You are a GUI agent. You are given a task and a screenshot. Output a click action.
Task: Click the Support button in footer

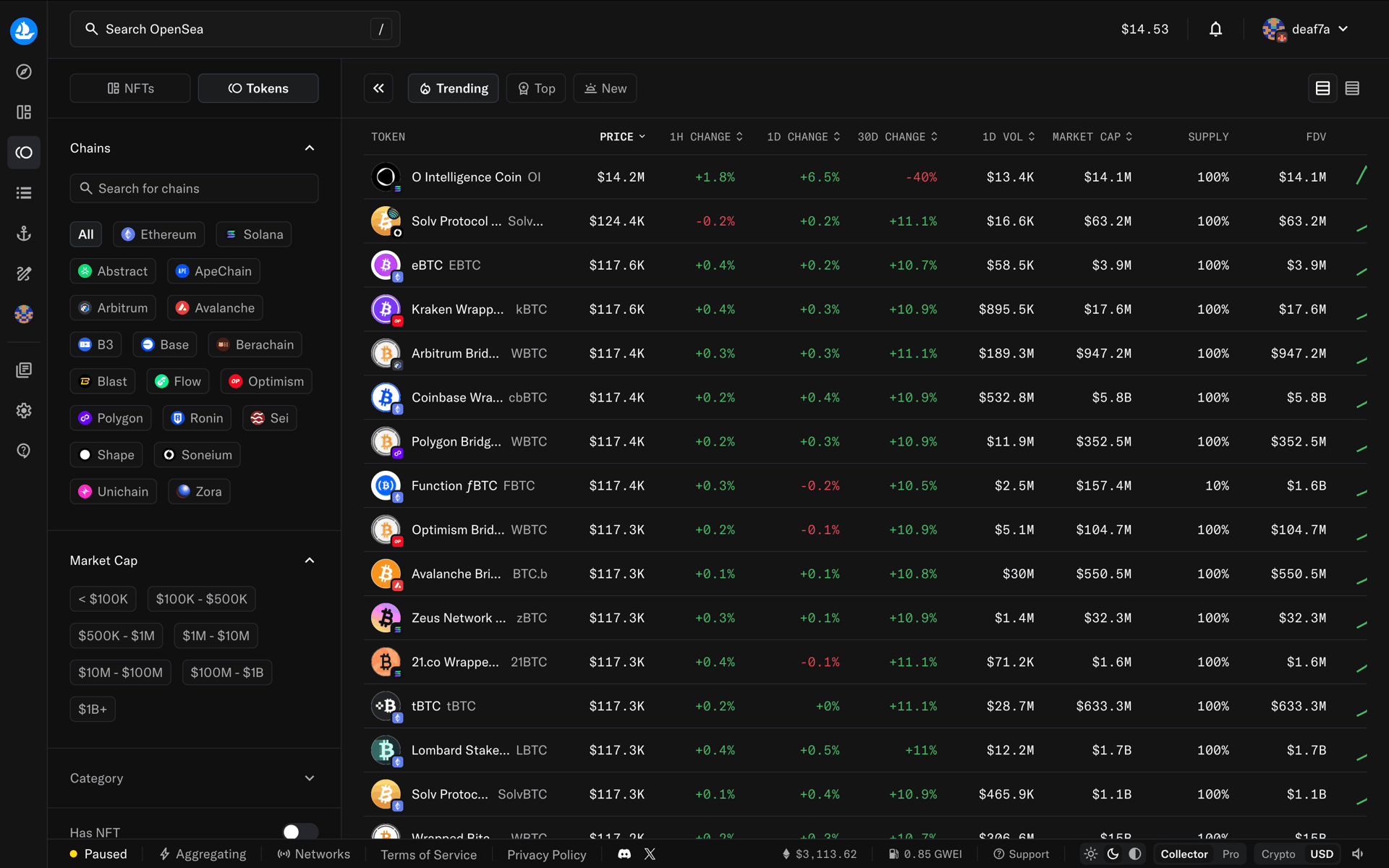(1021, 854)
